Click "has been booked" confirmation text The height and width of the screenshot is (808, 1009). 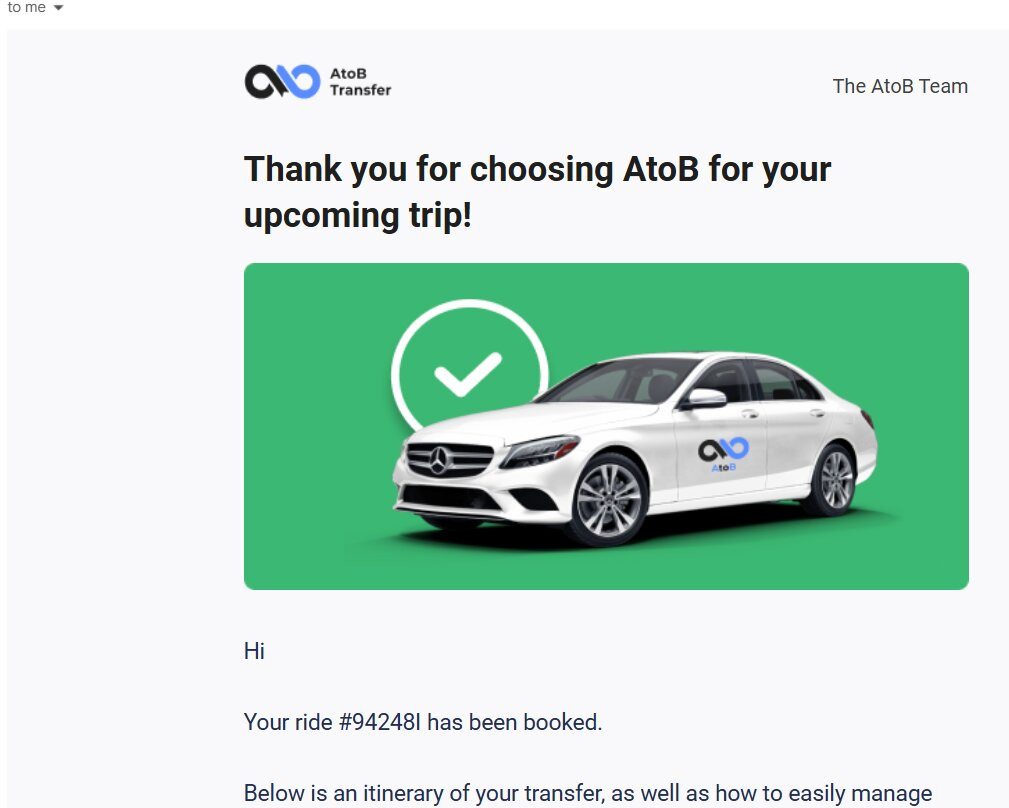click(514, 722)
